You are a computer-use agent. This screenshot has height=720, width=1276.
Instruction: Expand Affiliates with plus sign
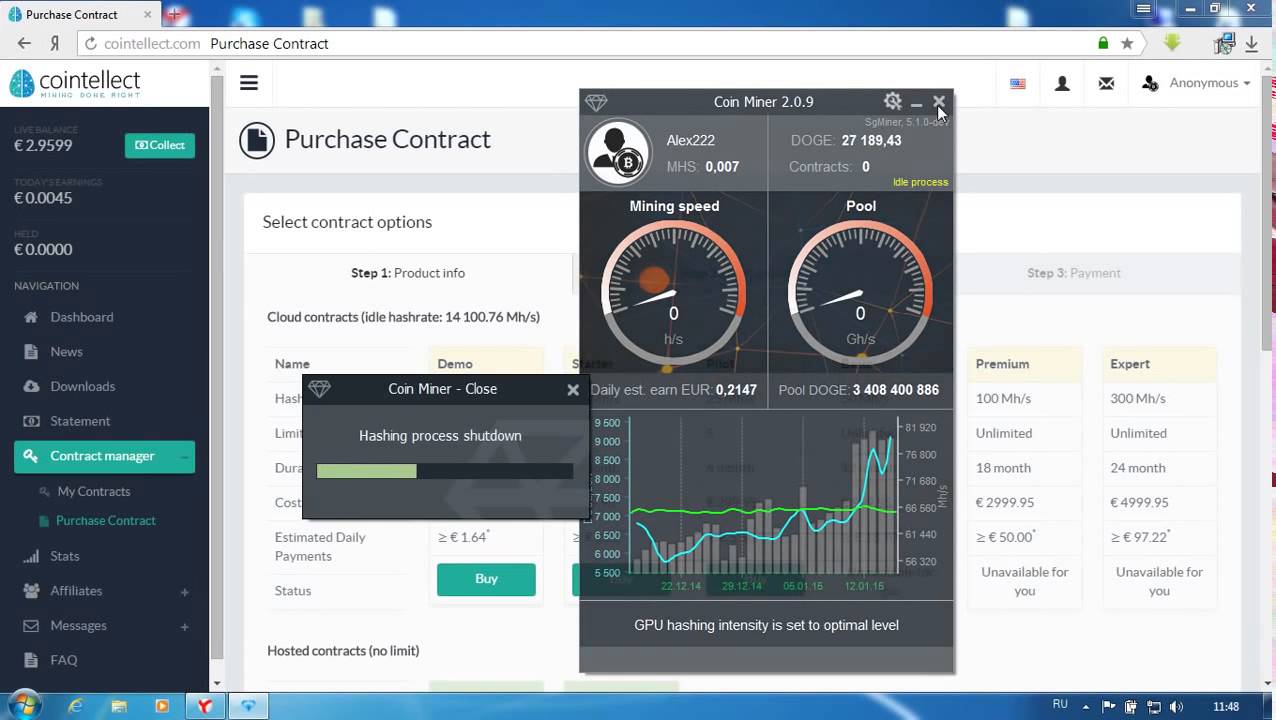pyautogui.click(x=184, y=591)
